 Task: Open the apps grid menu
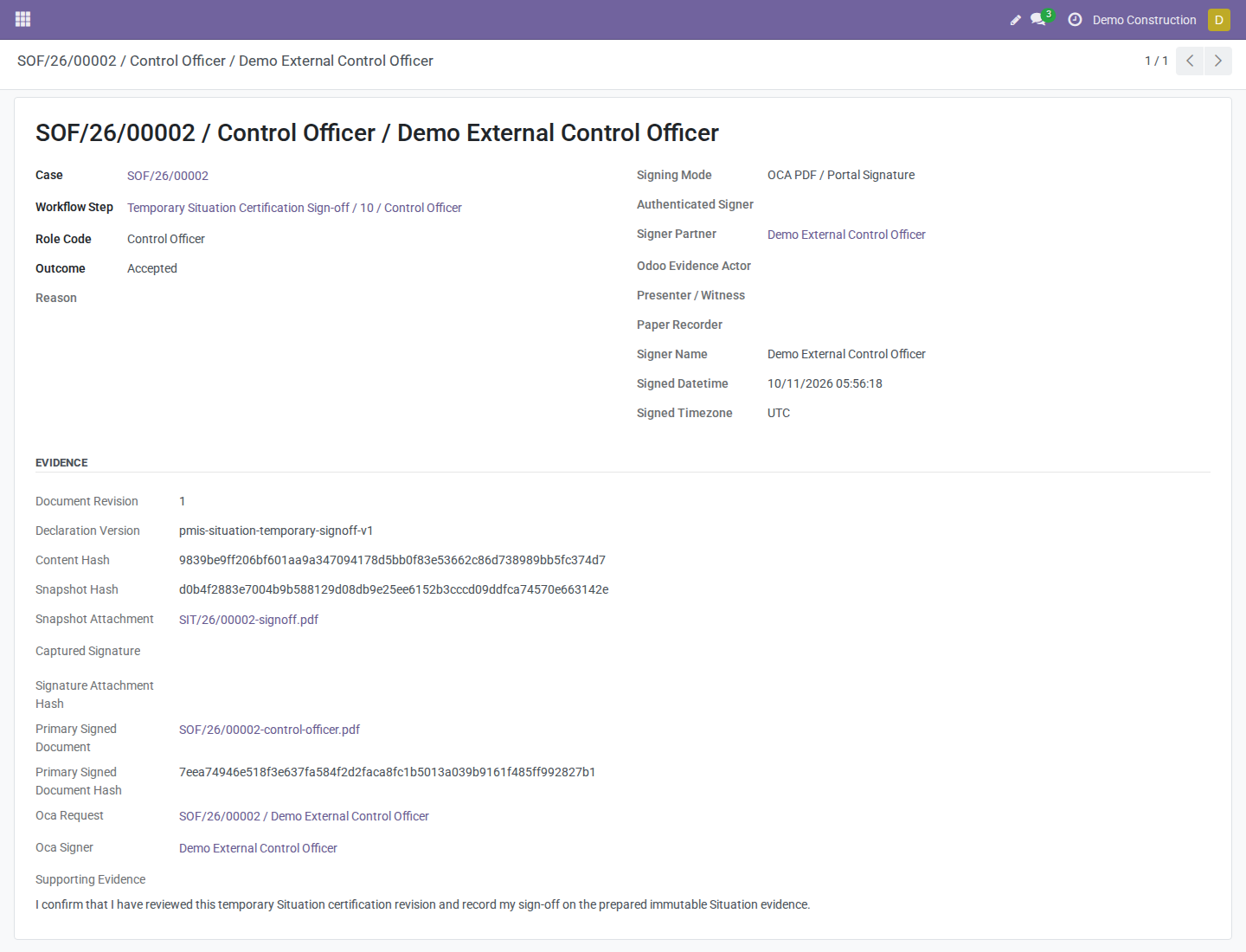click(23, 19)
